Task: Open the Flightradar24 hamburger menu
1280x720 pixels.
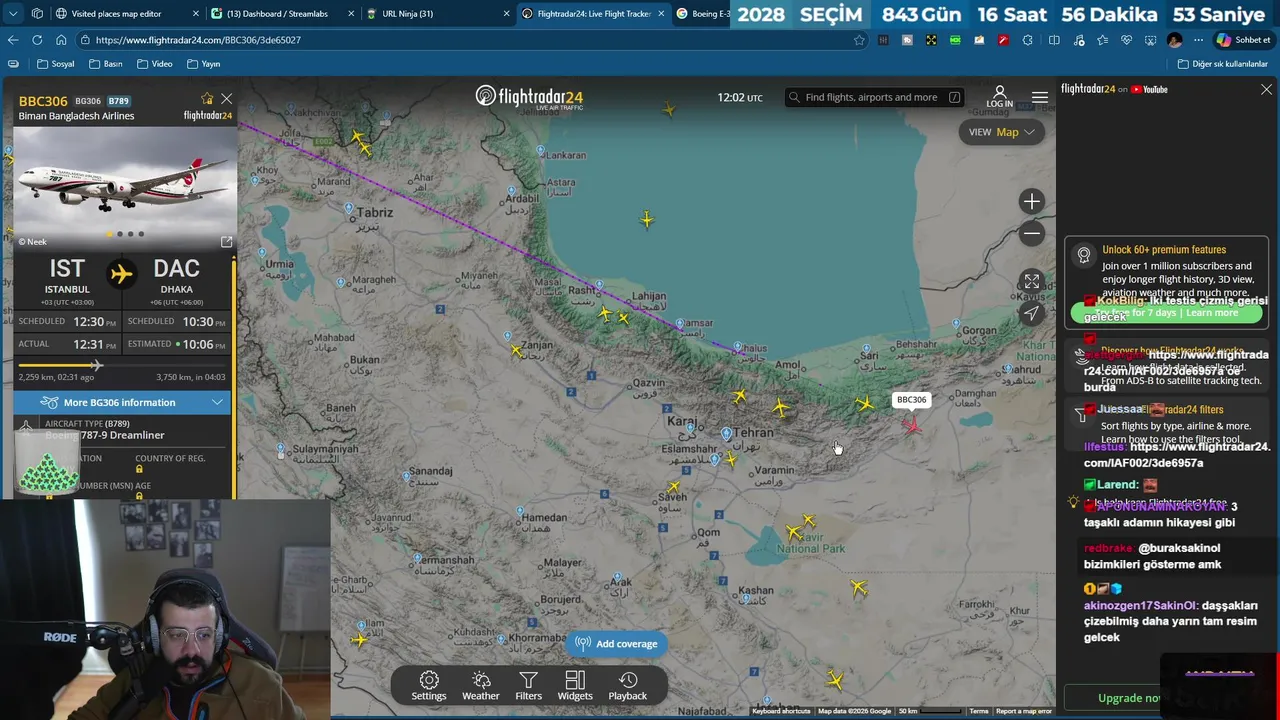Action: coord(1040,97)
